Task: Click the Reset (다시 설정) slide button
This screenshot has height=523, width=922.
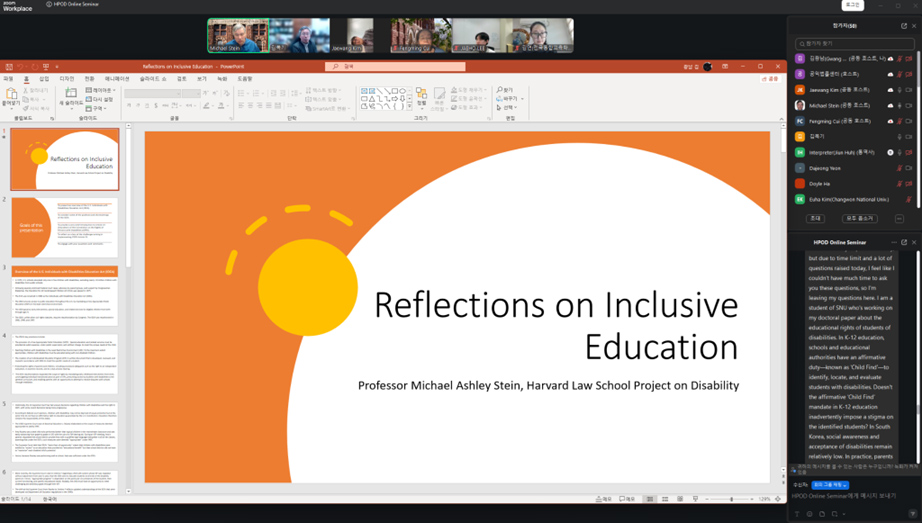Action: pyautogui.click(x=99, y=99)
